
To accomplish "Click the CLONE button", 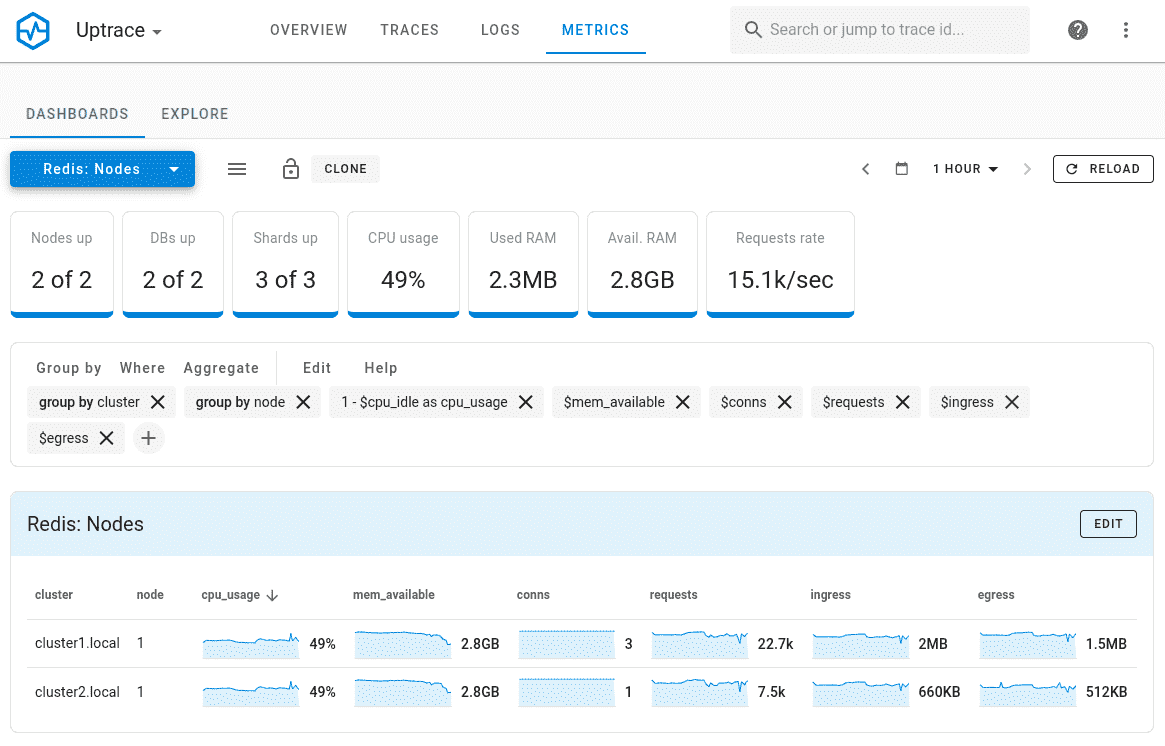I will pyautogui.click(x=345, y=168).
